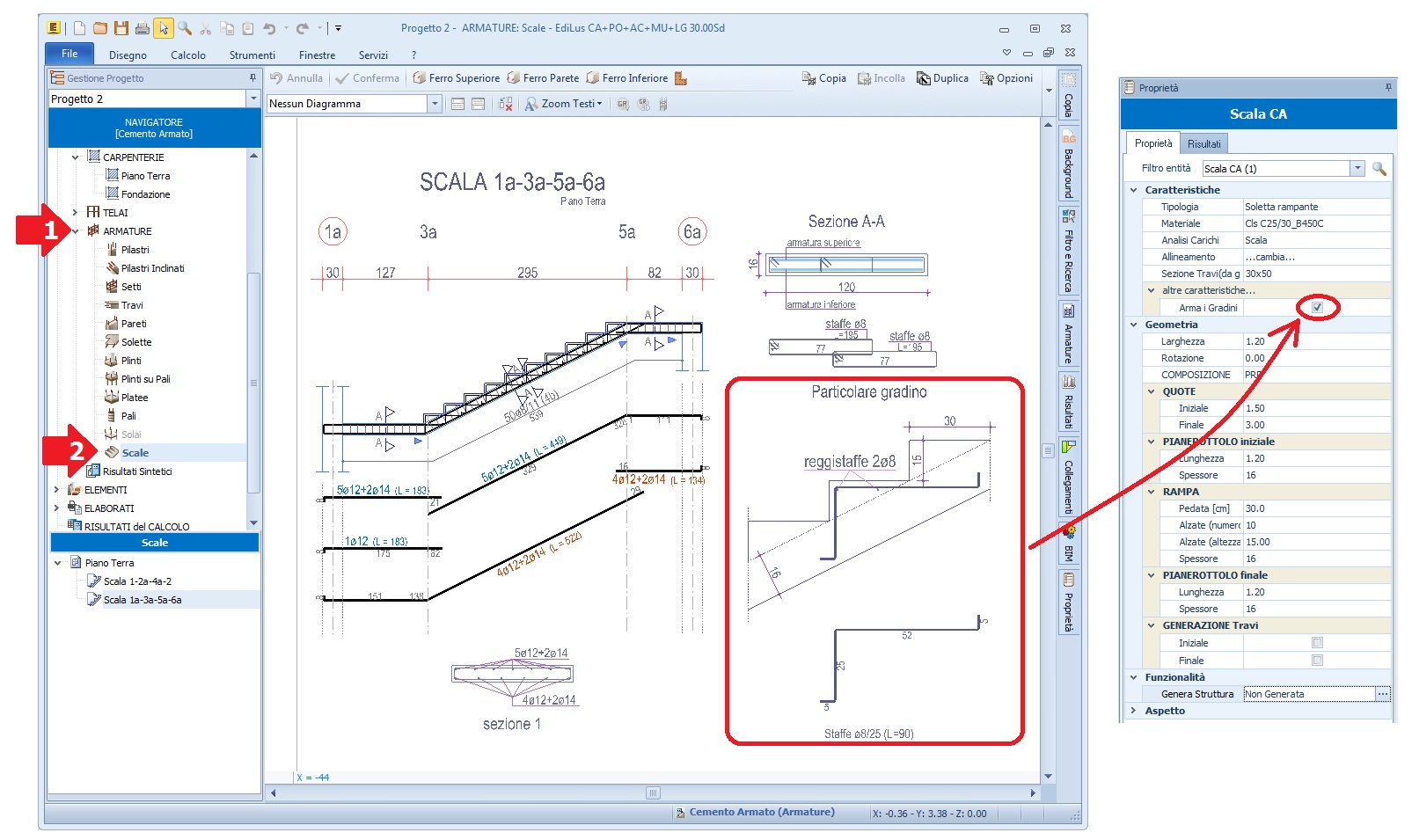Expand the Aspetto properties section
Screen dimensions: 1412x840
pyautogui.click(x=1133, y=711)
